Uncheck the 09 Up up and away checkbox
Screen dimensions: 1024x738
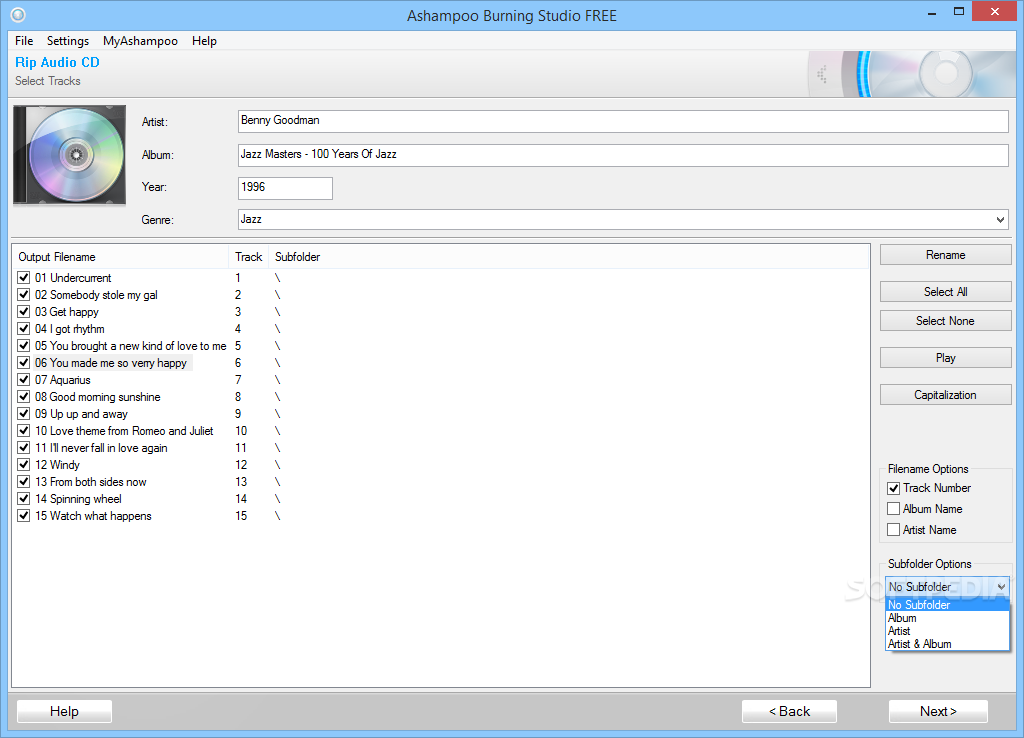24,413
